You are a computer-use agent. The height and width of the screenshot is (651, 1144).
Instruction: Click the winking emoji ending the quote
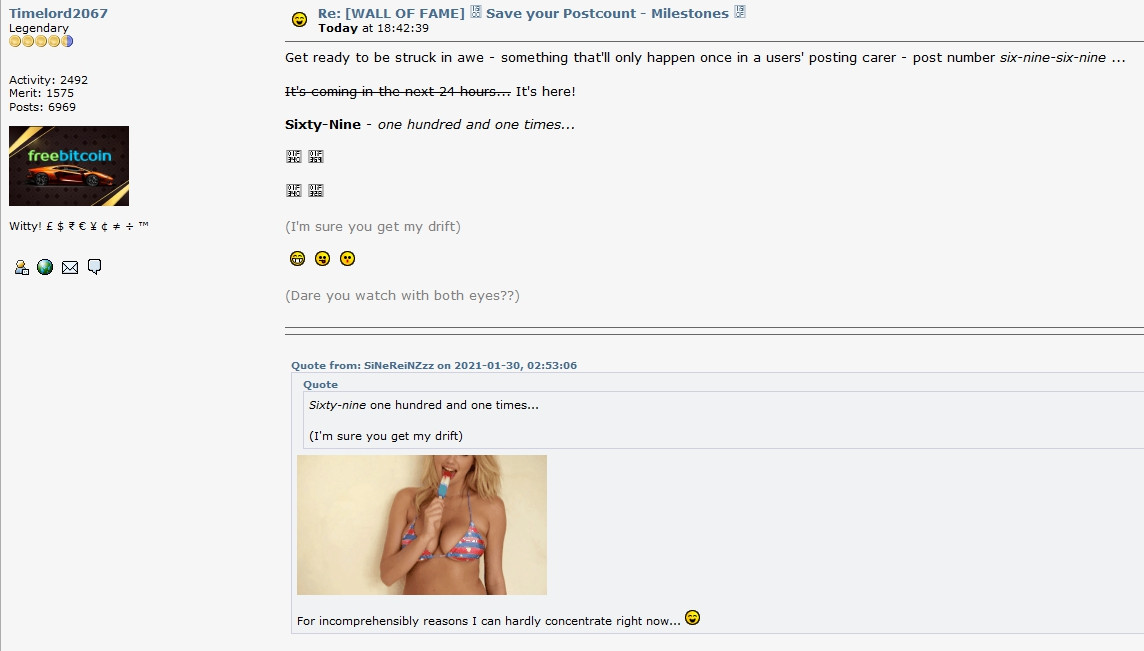(x=692, y=618)
